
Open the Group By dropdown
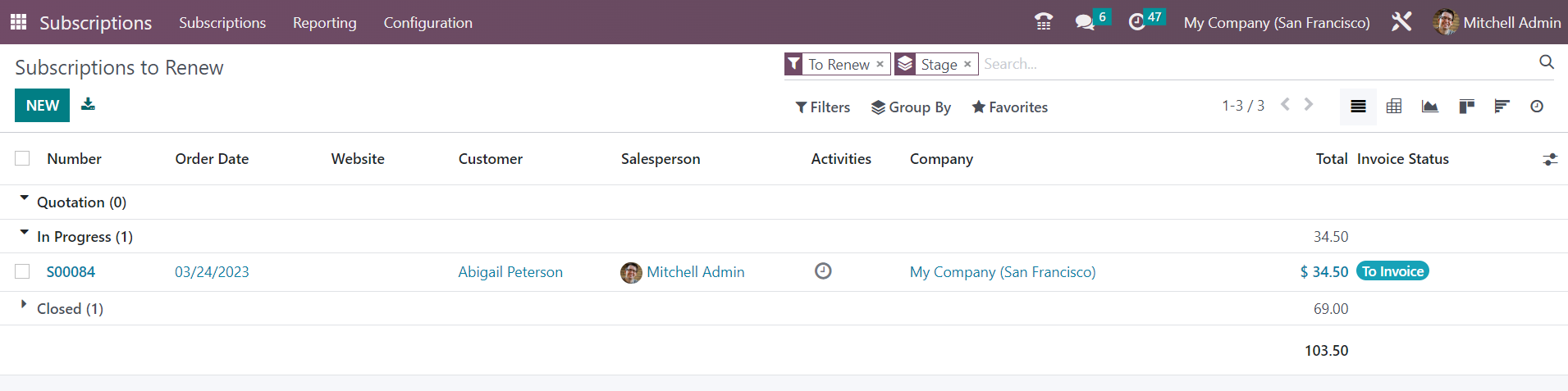pyautogui.click(x=911, y=107)
